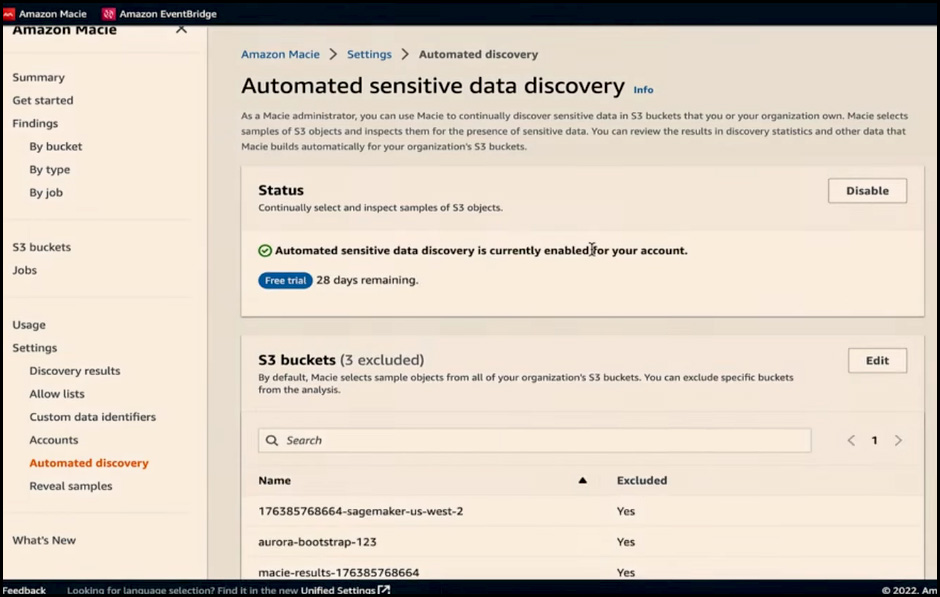View findings By type
This screenshot has width=940, height=597.
coord(50,170)
